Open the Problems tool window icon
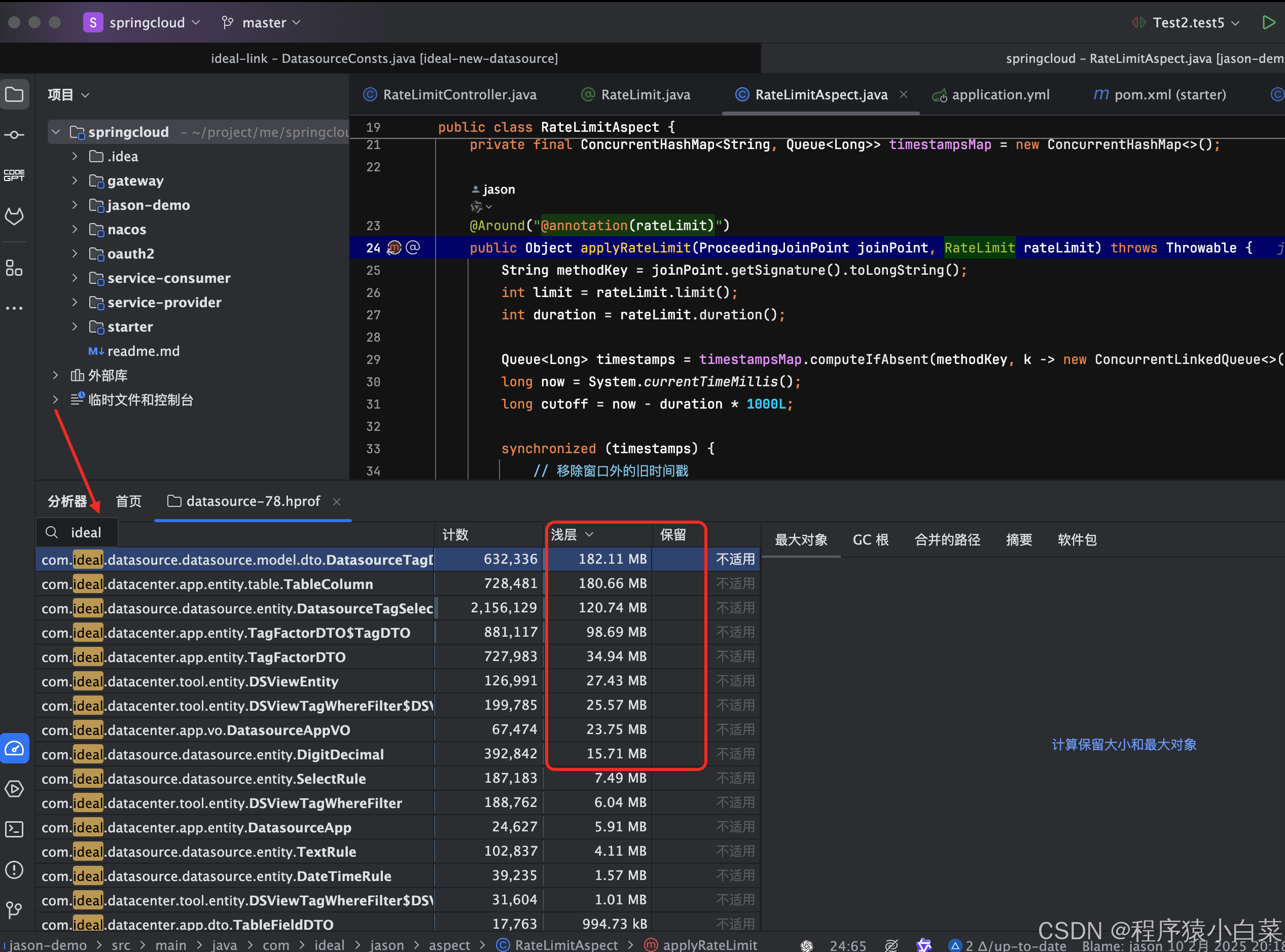 [14, 869]
